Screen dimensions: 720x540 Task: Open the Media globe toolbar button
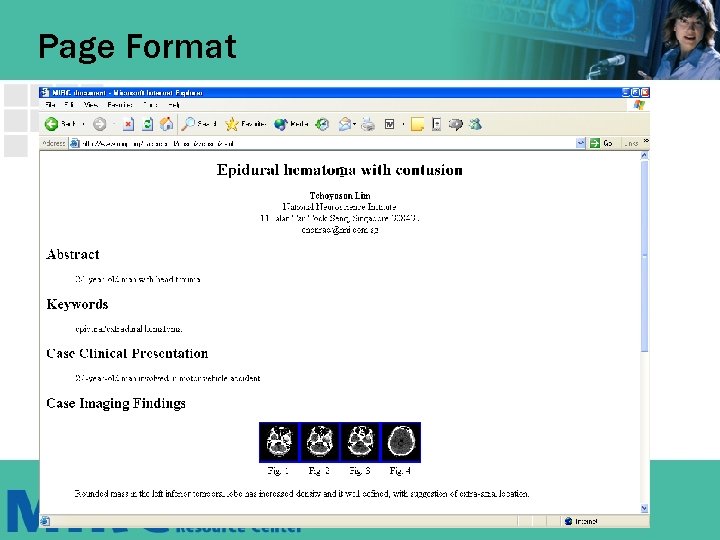291,124
